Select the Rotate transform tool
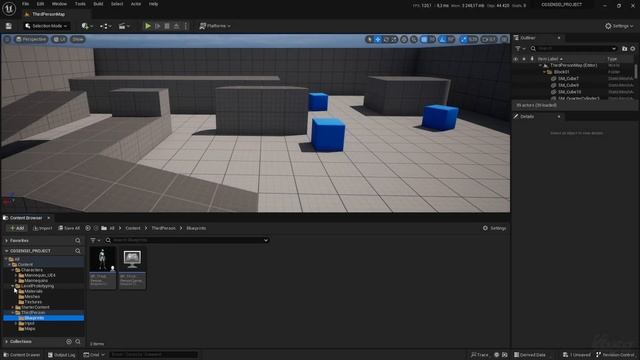Image resolution: width=640 pixels, height=360 pixels. (x=386, y=39)
